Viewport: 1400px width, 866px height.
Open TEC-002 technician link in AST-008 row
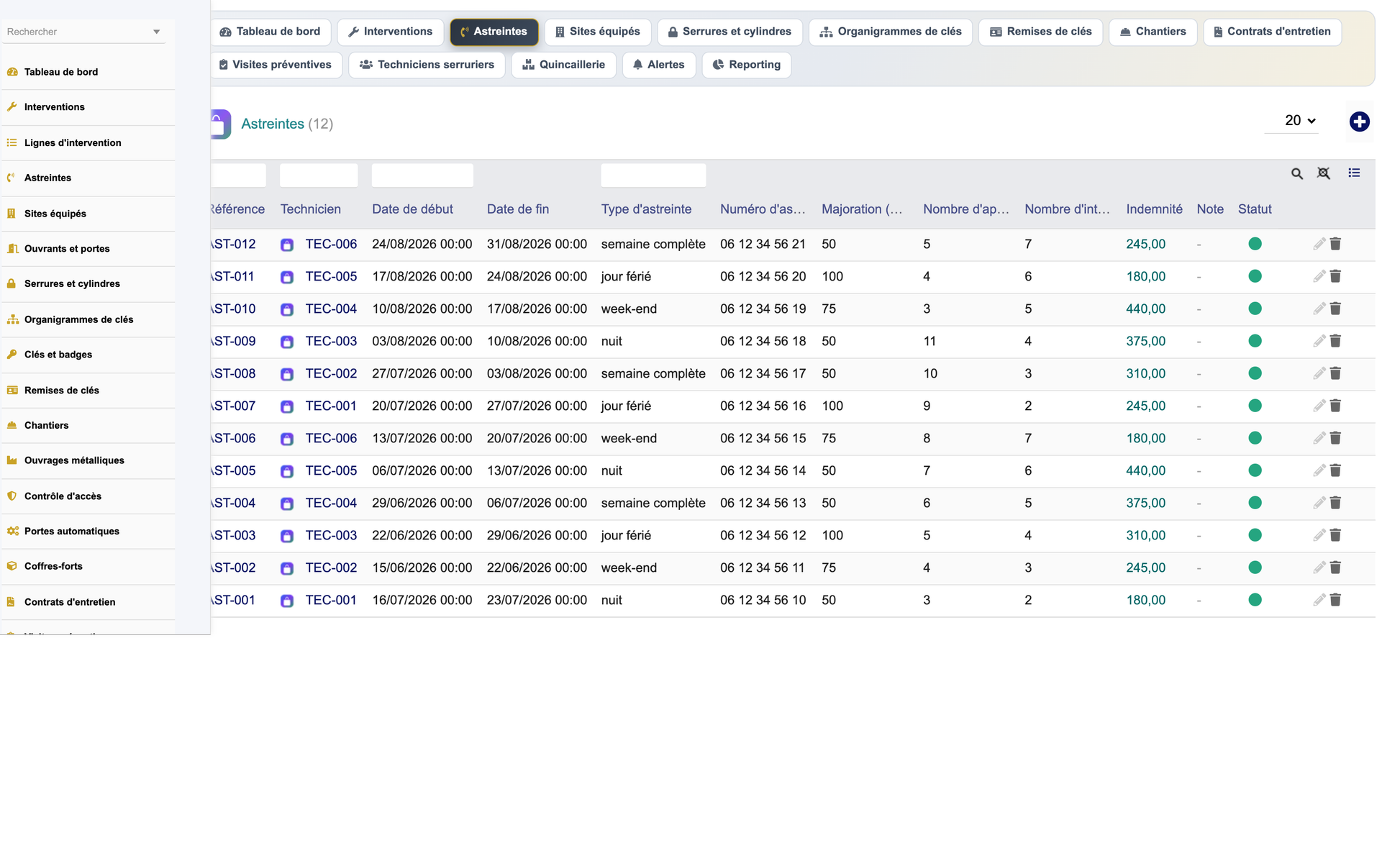[x=331, y=373]
